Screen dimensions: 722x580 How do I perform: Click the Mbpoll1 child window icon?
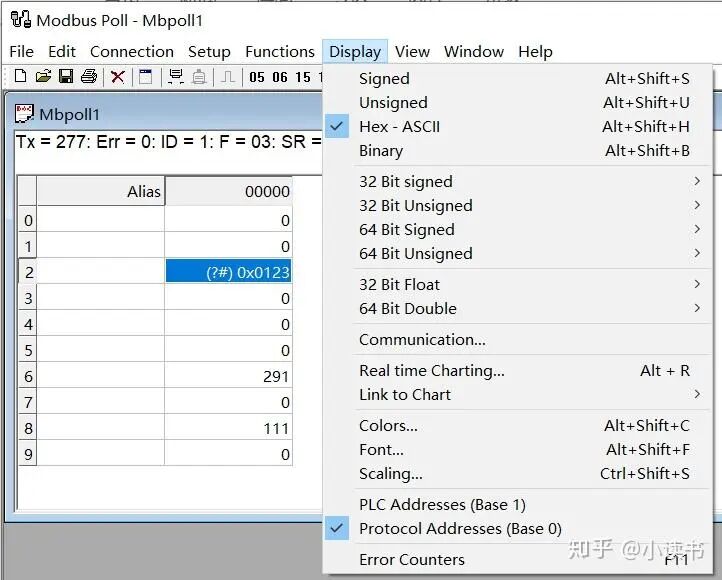(24, 114)
